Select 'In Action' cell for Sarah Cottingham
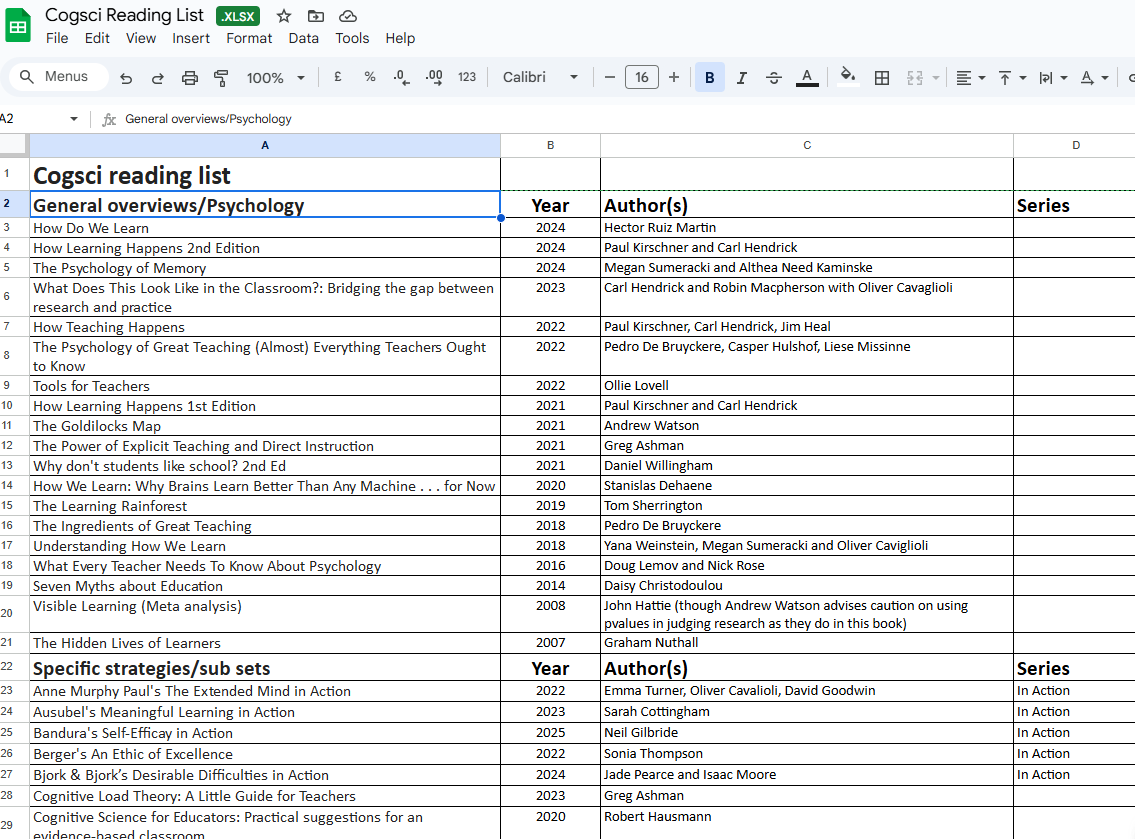Screen dimensions: 1135x839 (1075, 712)
